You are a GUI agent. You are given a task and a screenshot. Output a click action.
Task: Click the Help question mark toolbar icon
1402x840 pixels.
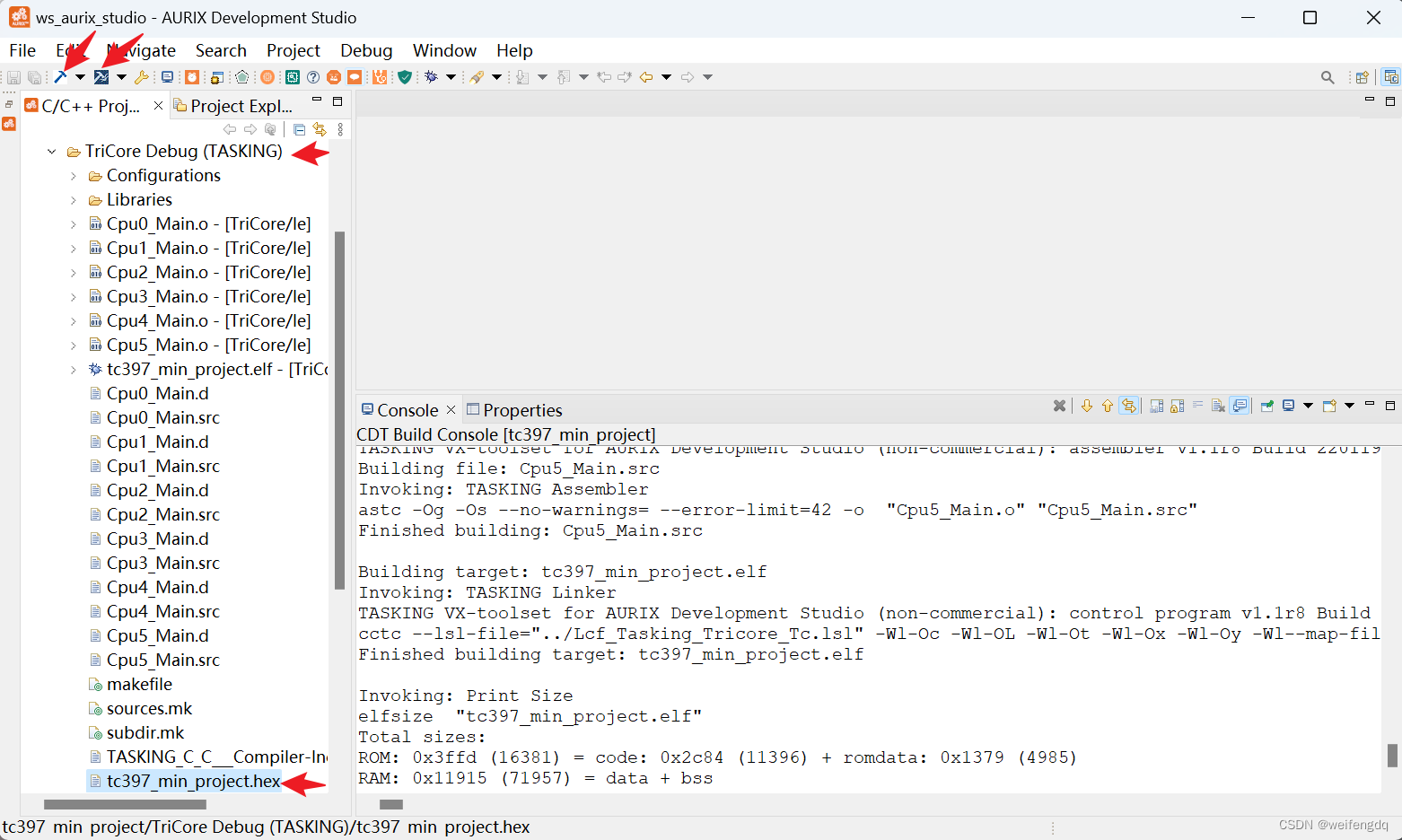point(313,77)
